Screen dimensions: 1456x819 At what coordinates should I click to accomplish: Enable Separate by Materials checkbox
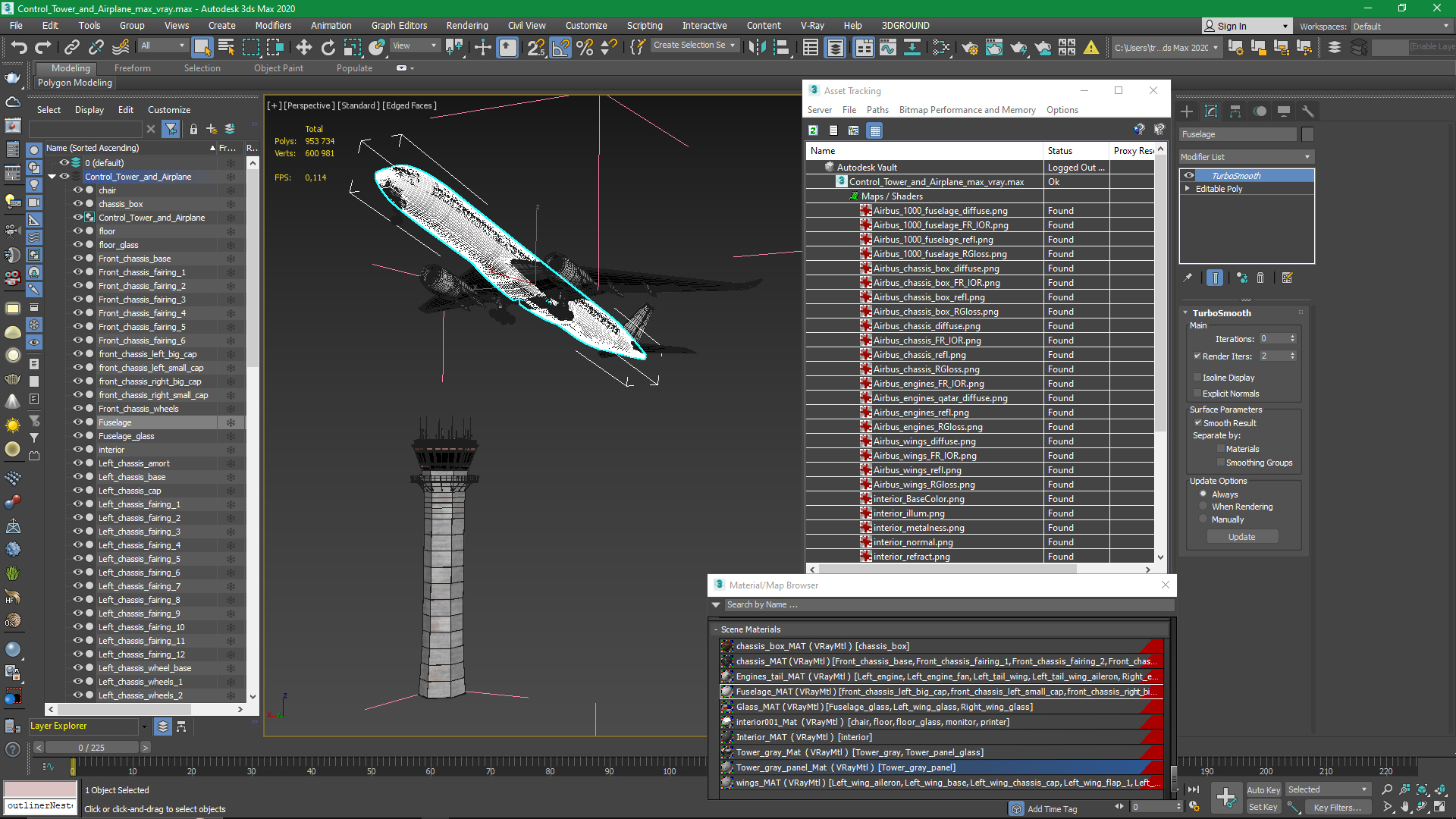[x=1221, y=449]
